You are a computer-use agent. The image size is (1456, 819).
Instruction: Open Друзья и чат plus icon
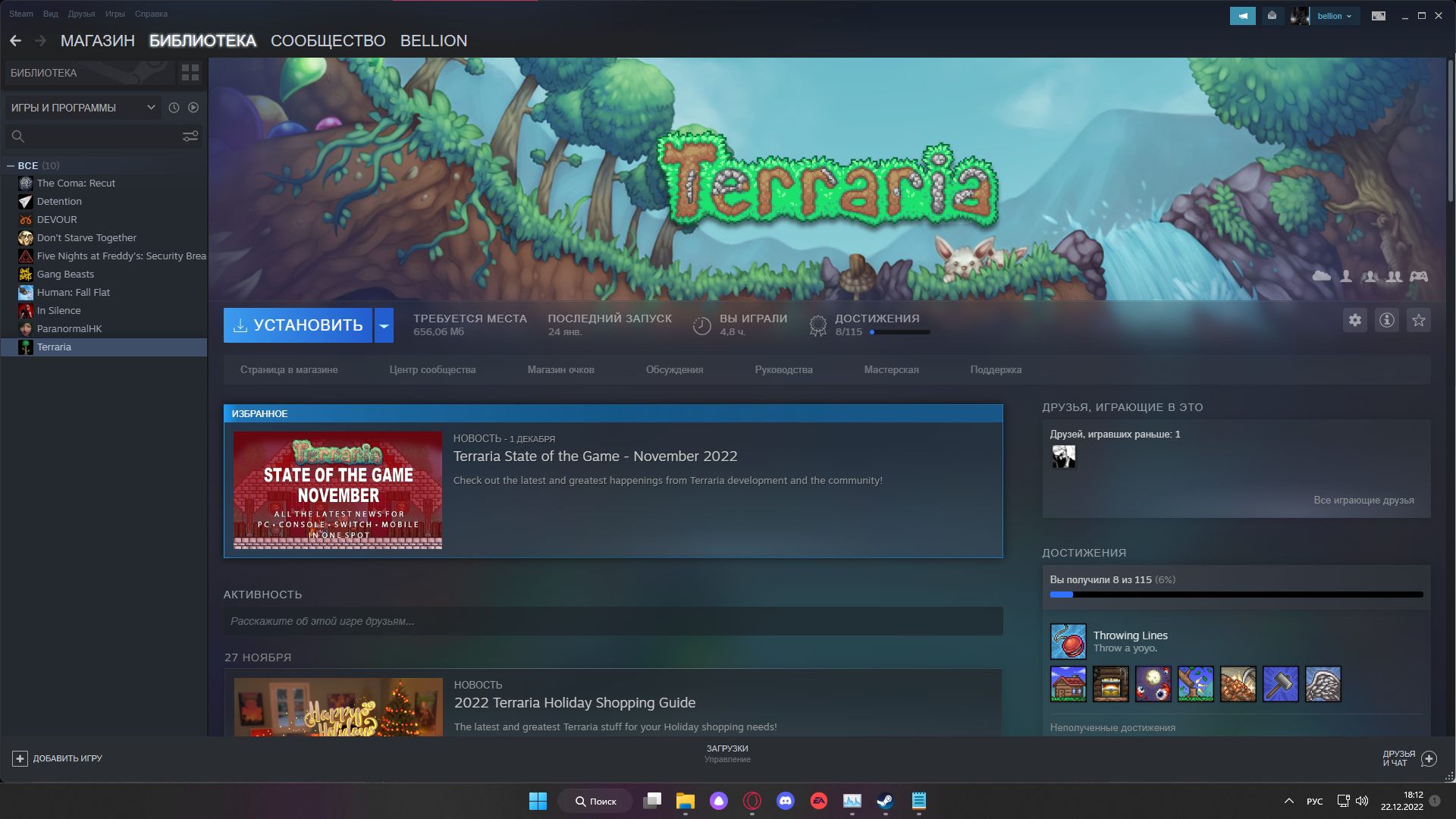[x=1429, y=758]
